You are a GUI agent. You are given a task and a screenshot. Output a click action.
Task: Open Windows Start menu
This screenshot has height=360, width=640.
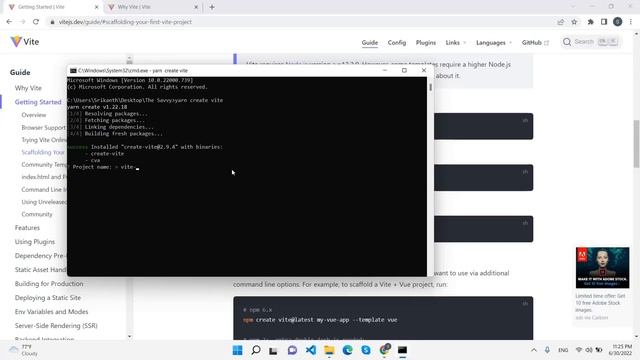tap(238, 350)
